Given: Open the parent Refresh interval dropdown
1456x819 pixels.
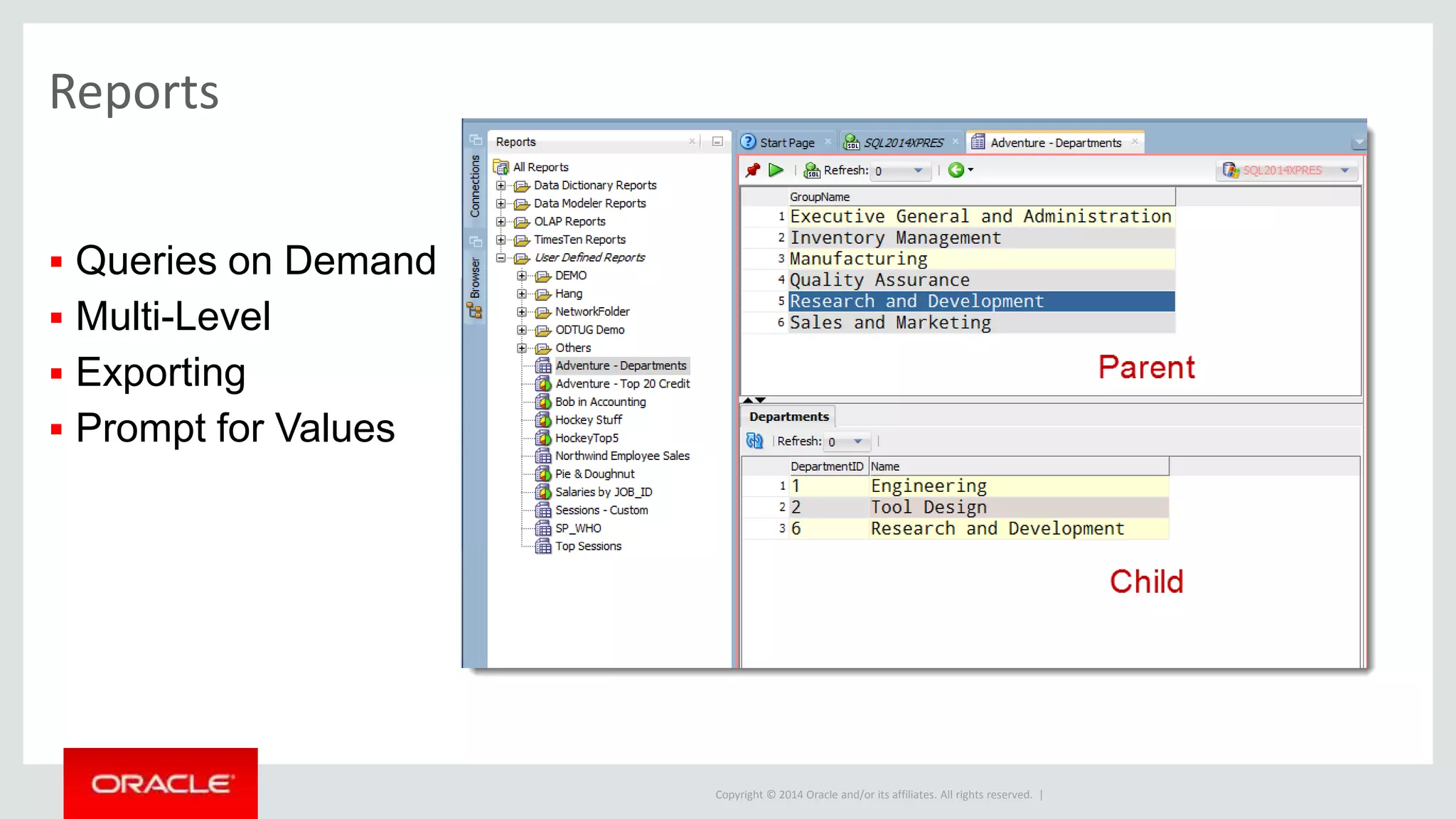Looking at the screenshot, I should [919, 171].
